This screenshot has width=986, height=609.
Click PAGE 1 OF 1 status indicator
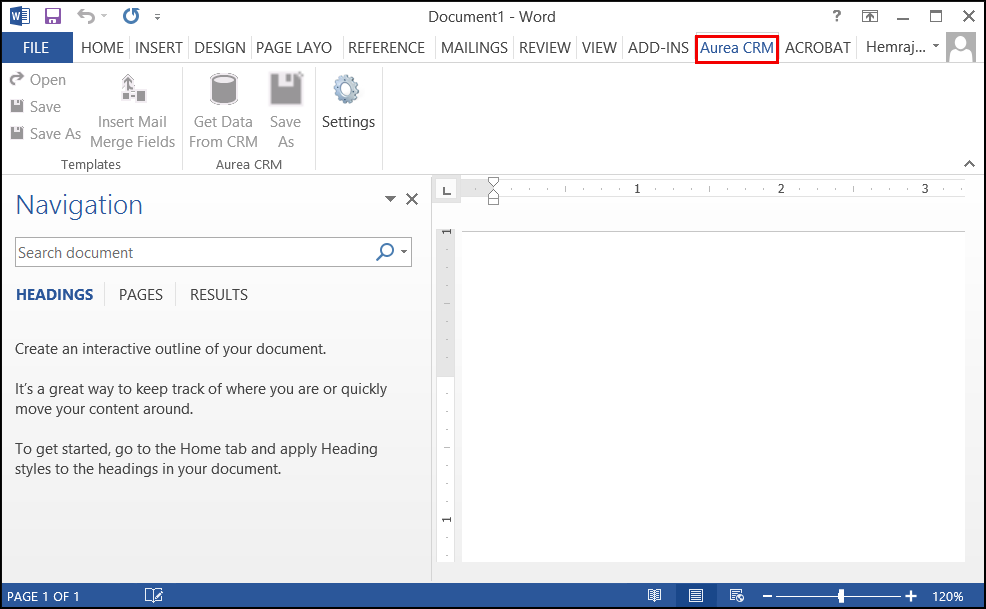(43, 596)
